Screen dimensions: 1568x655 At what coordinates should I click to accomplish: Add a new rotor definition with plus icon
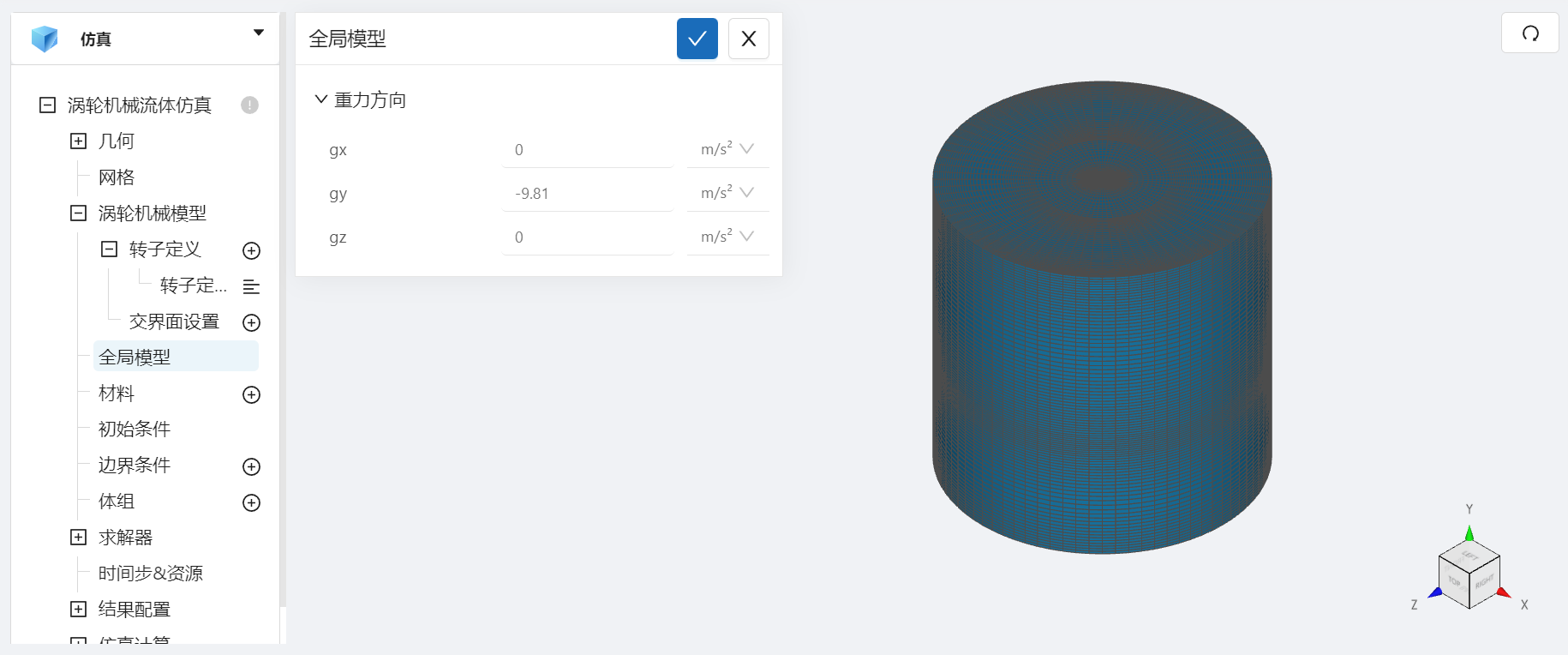[251, 250]
